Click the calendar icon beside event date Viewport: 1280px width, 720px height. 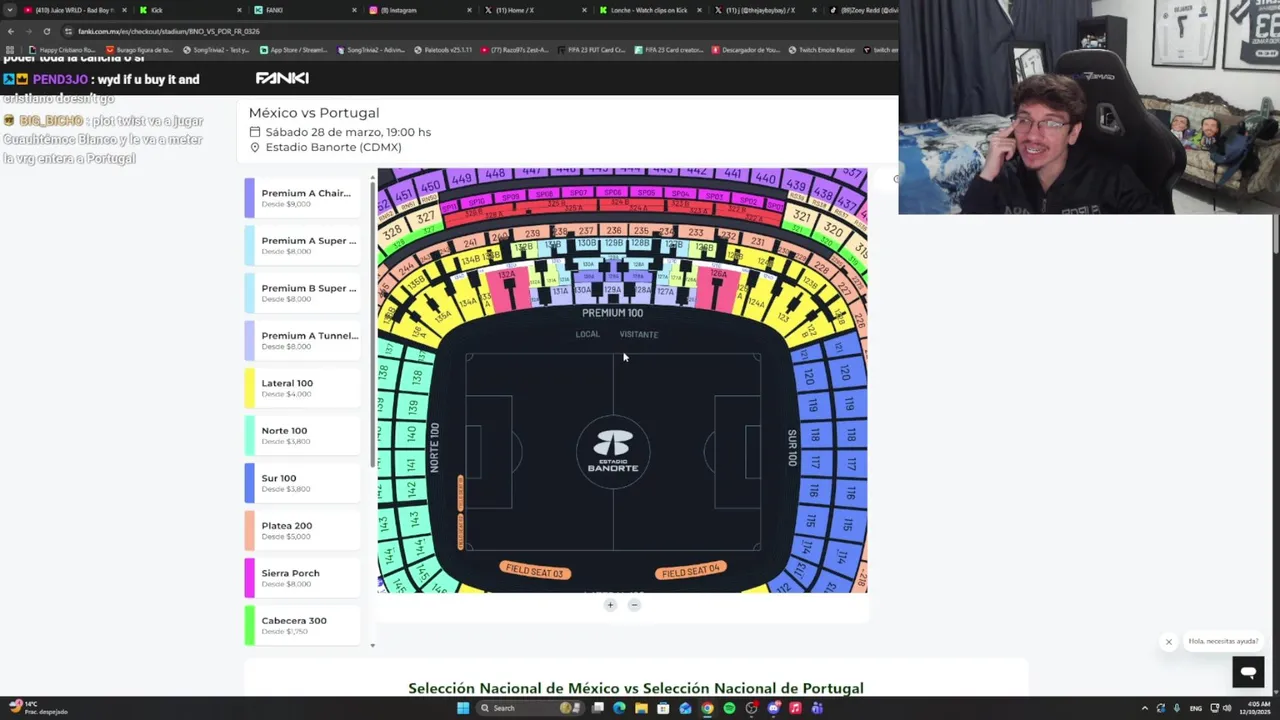pos(254,132)
